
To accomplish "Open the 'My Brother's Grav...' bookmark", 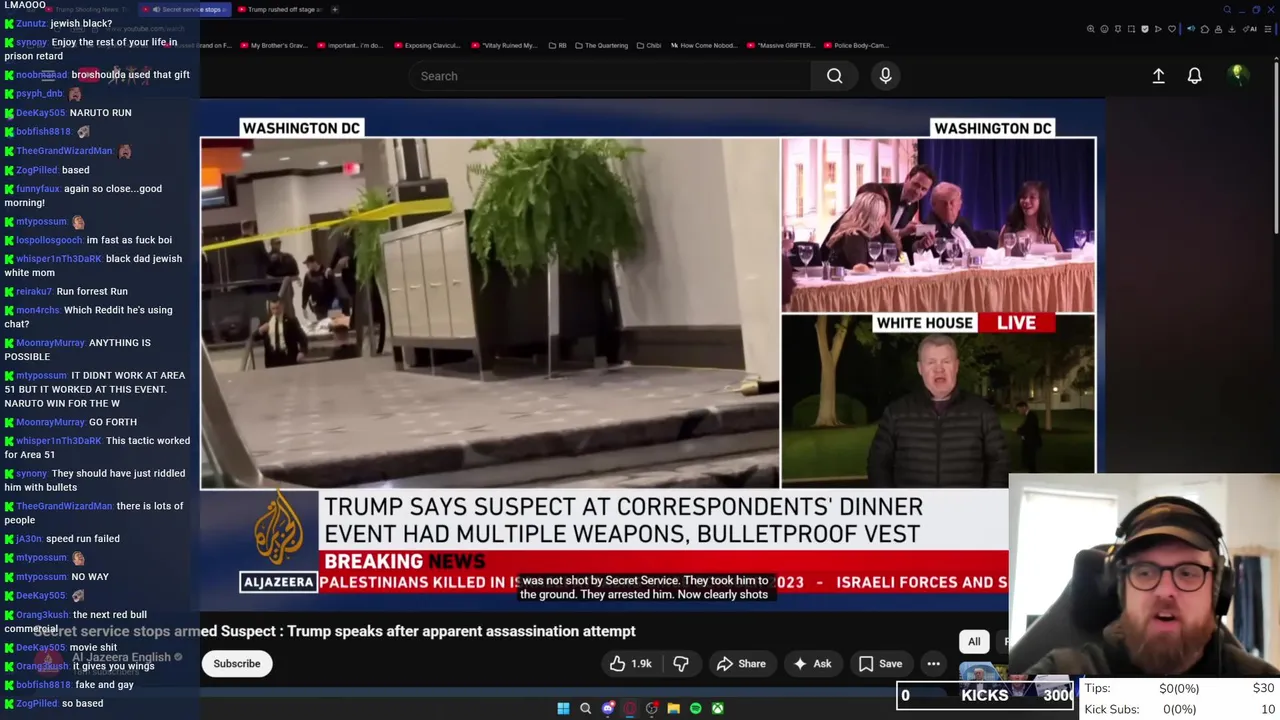I will (x=274, y=45).
